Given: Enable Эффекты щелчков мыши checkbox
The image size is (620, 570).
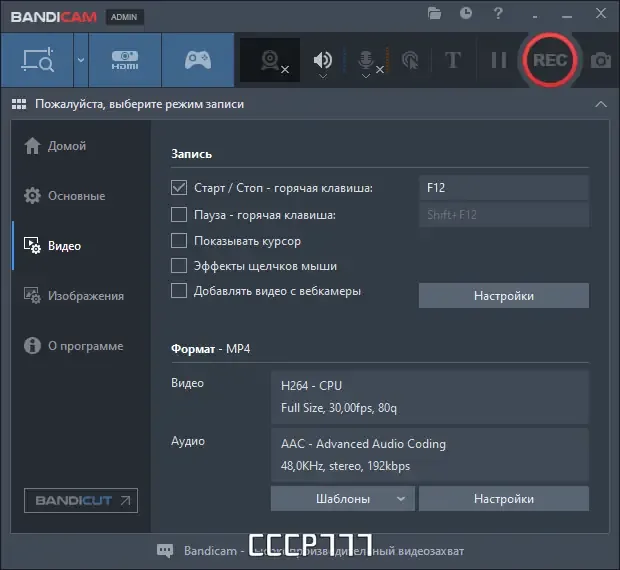Looking at the screenshot, I should pyautogui.click(x=179, y=266).
